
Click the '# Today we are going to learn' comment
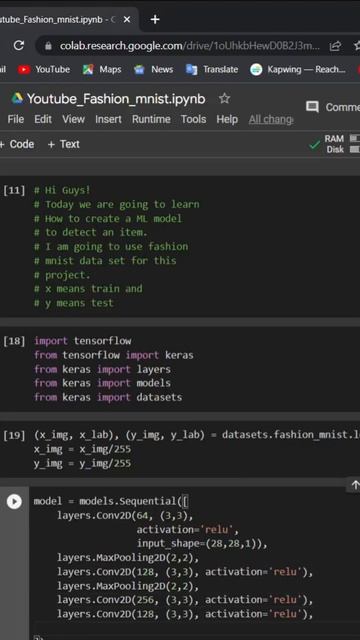tap(117, 204)
